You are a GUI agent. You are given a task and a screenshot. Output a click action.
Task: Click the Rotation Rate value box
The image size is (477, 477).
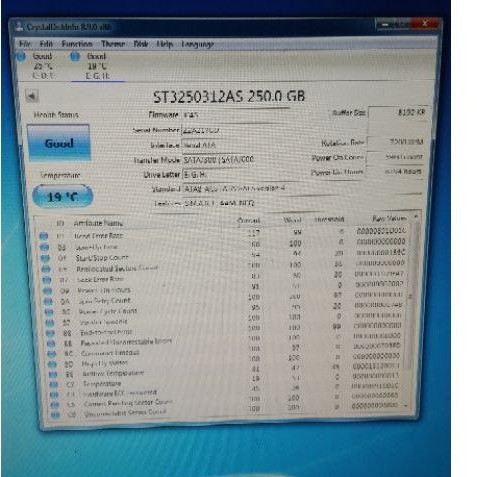(x=396, y=142)
